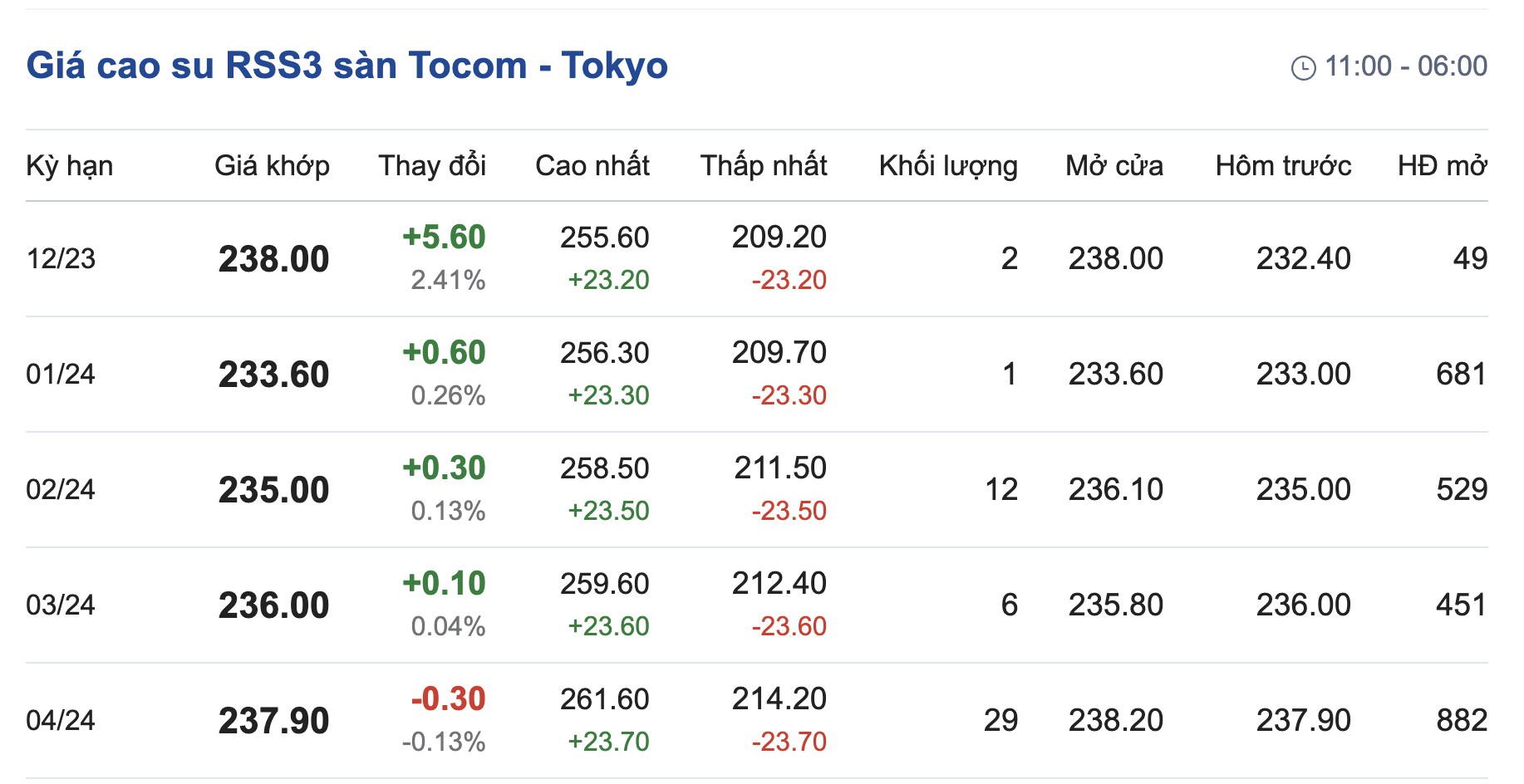
Task: Click the clock icon beside 11:00 - 06:00
Action: click(x=1303, y=67)
